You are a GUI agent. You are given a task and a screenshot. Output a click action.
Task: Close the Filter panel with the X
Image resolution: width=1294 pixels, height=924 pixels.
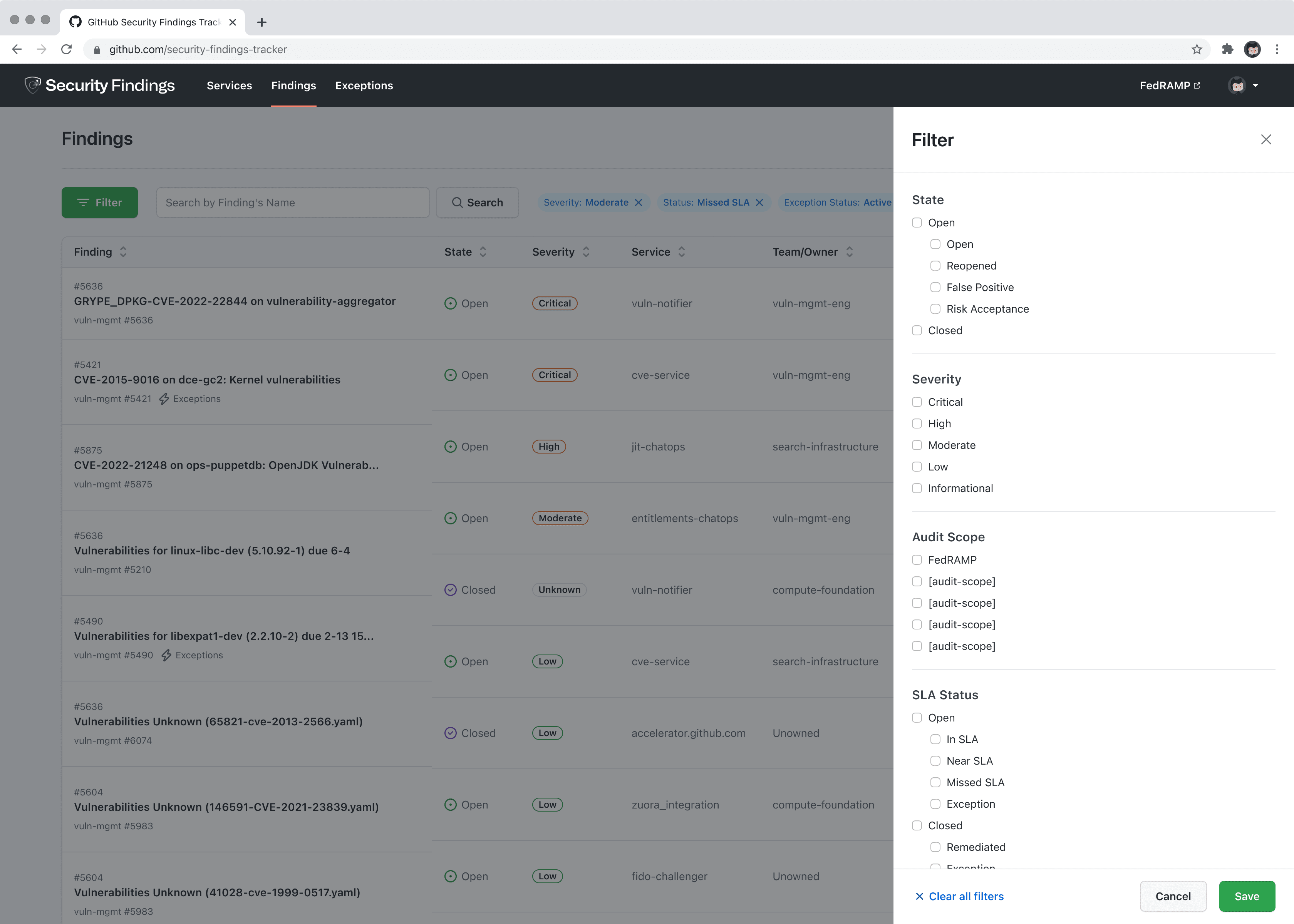tap(1266, 139)
